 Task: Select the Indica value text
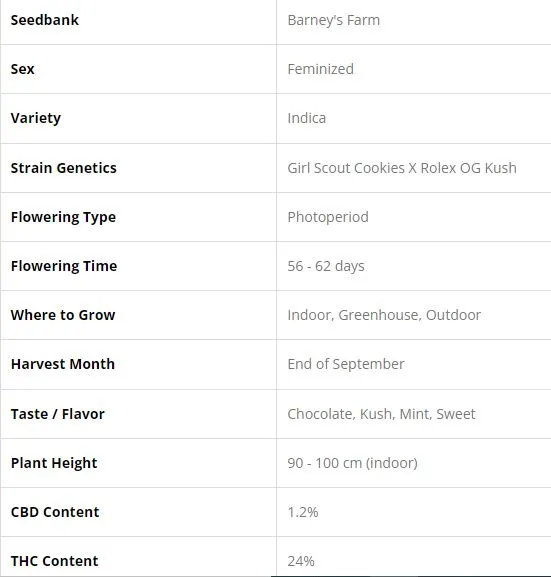click(x=307, y=118)
